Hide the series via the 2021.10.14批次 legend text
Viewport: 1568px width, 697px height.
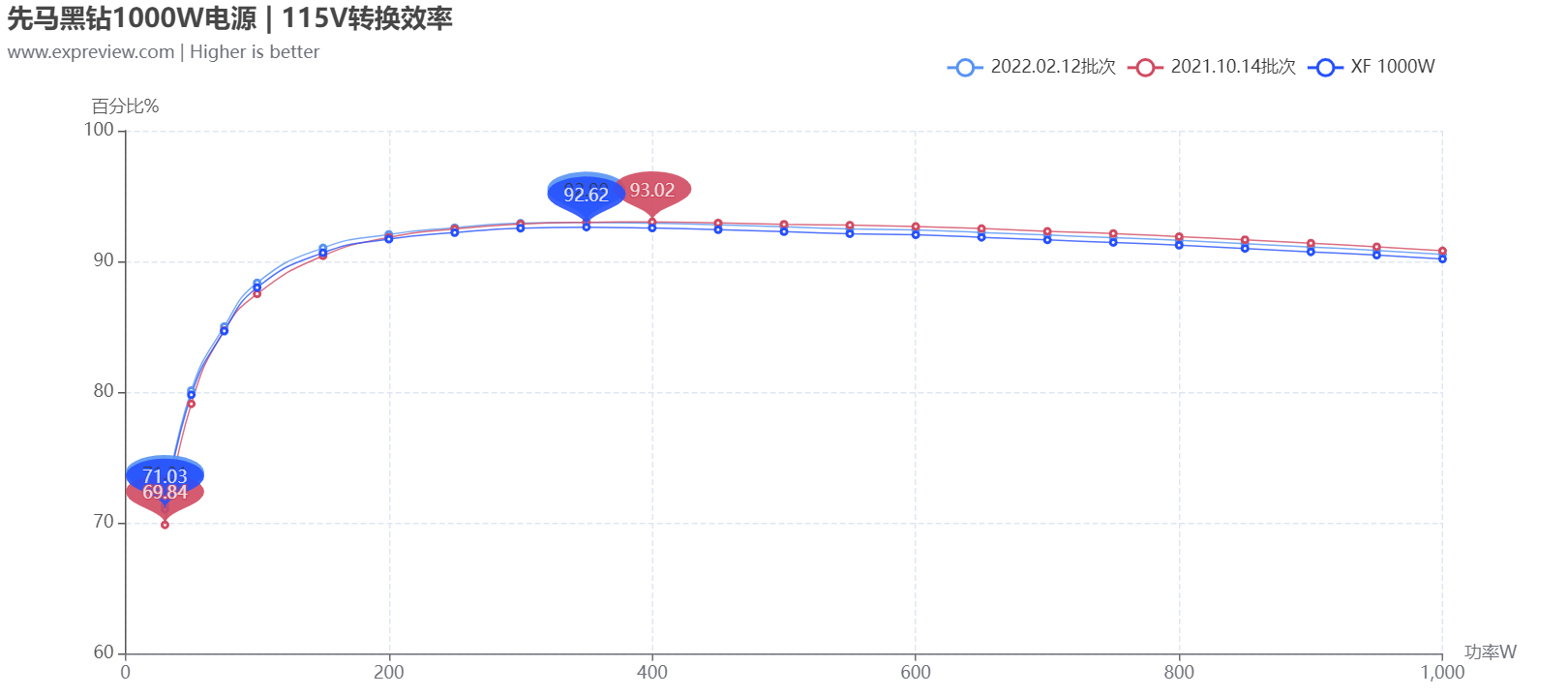click(x=1233, y=67)
